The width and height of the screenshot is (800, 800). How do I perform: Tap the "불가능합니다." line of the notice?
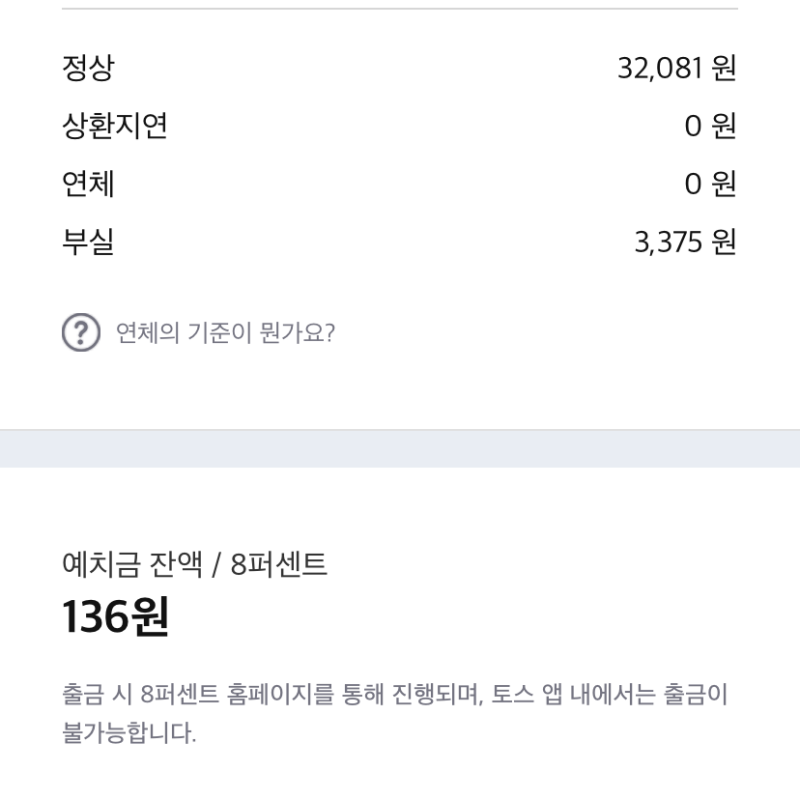129,733
